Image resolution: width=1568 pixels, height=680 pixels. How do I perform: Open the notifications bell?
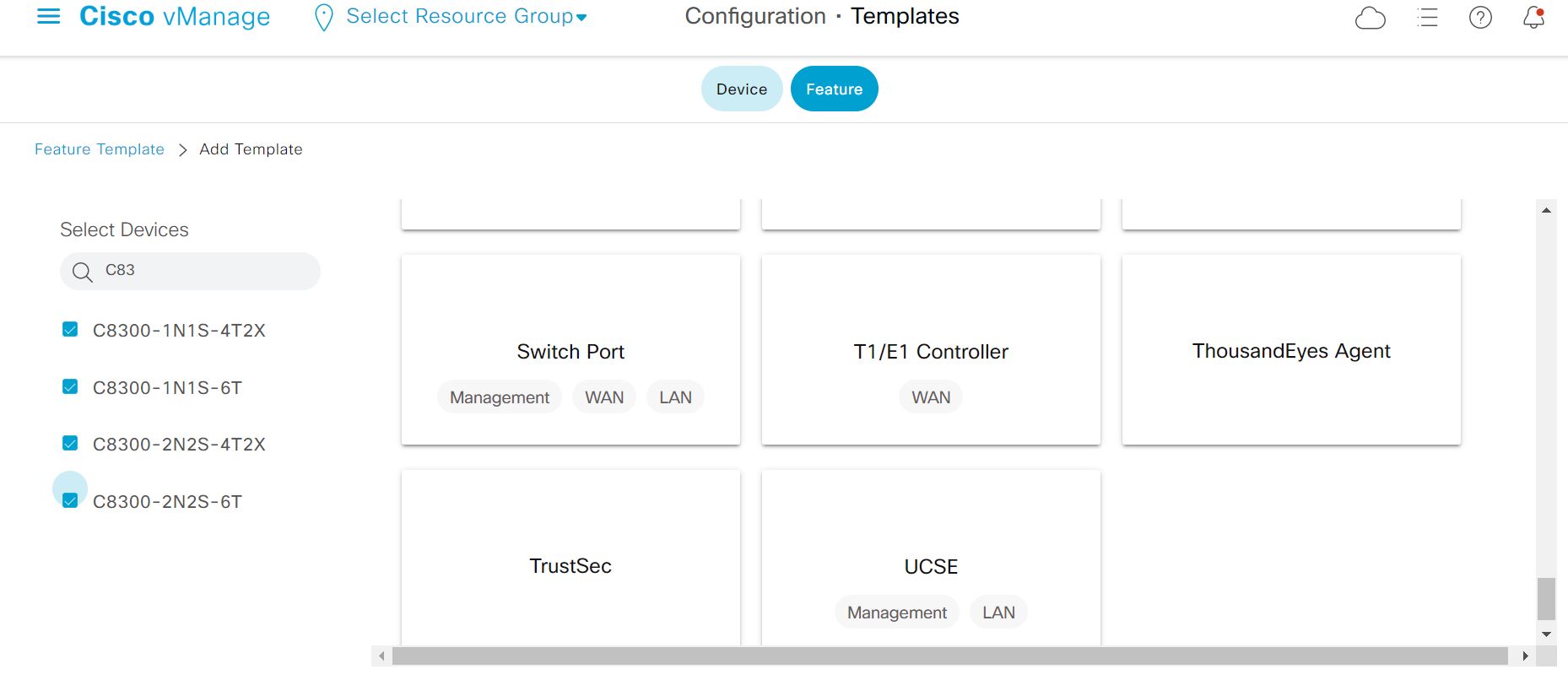click(x=1533, y=18)
